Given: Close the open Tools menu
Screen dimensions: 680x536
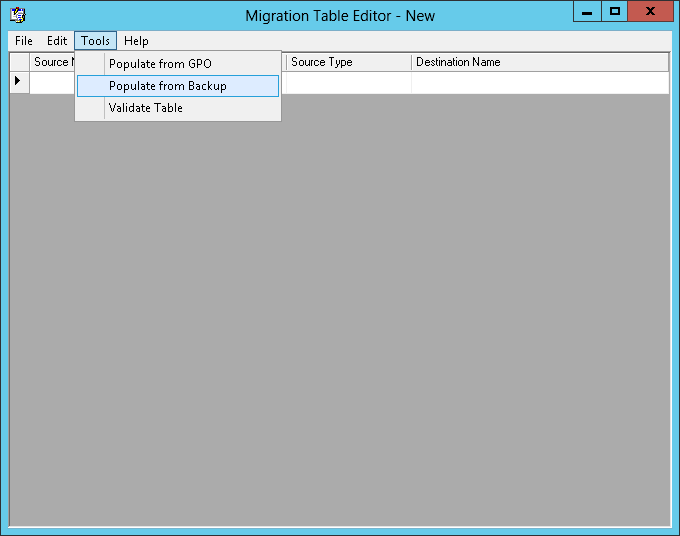Looking at the screenshot, I should pyautogui.click(x=96, y=41).
